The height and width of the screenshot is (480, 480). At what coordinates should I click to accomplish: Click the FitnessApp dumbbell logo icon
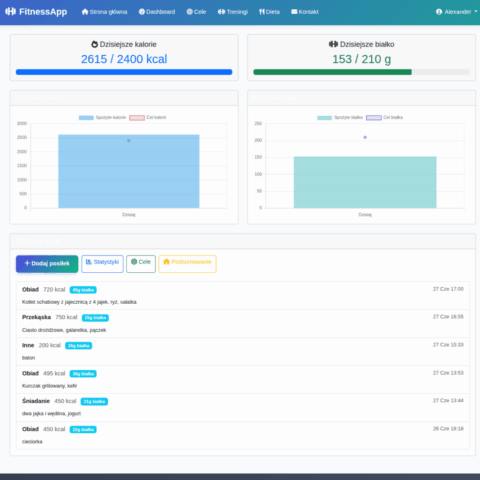tap(10, 12)
